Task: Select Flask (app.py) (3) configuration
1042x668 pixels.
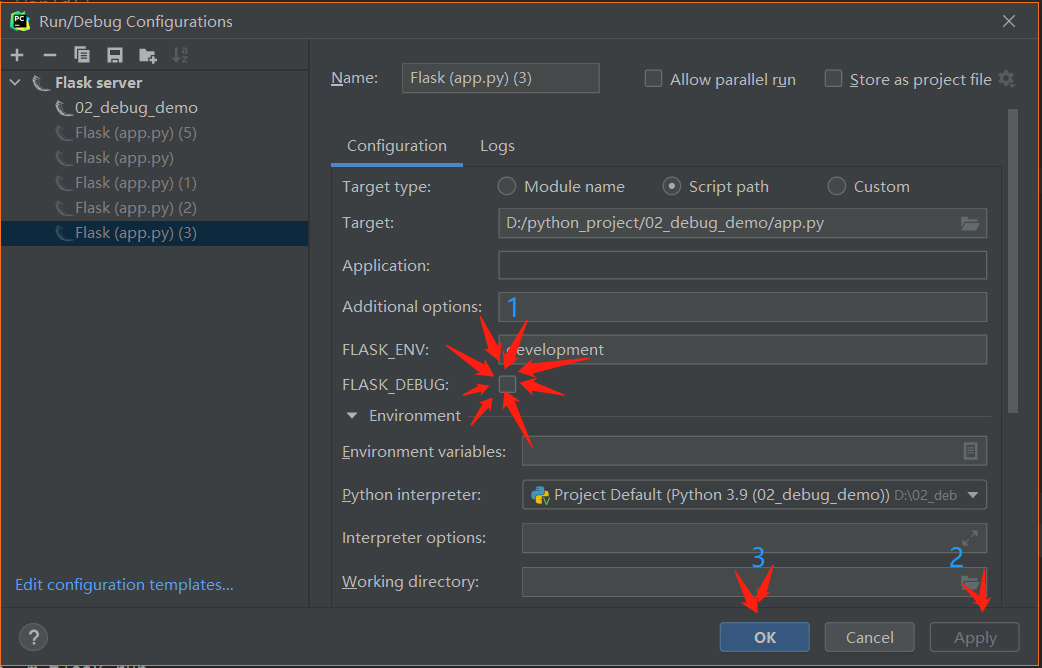Action: click(x=154, y=233)
